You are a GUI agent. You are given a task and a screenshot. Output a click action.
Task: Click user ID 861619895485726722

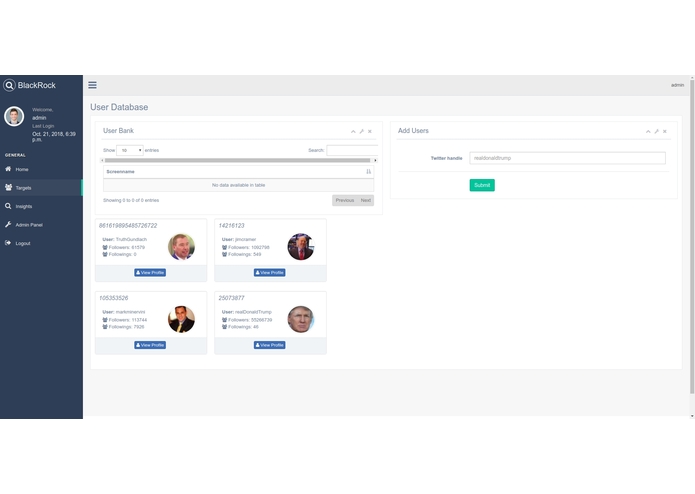coord(128,226)
